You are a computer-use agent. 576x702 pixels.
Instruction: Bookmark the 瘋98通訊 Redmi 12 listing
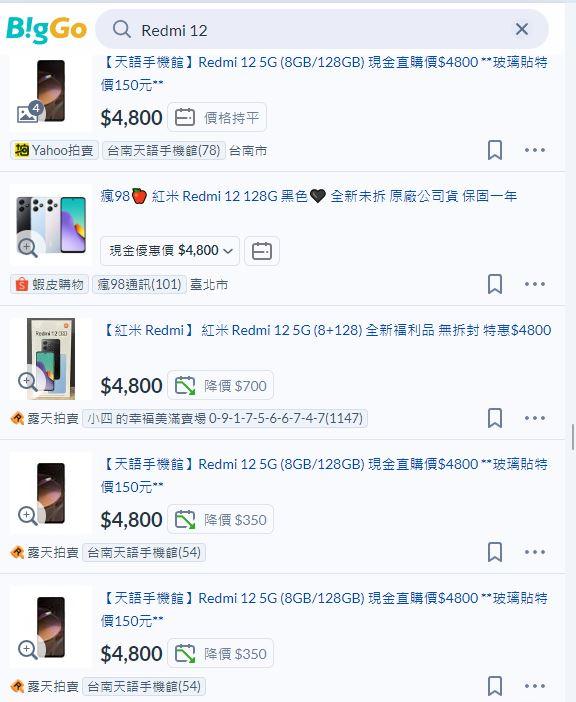(x=495, y=284)
